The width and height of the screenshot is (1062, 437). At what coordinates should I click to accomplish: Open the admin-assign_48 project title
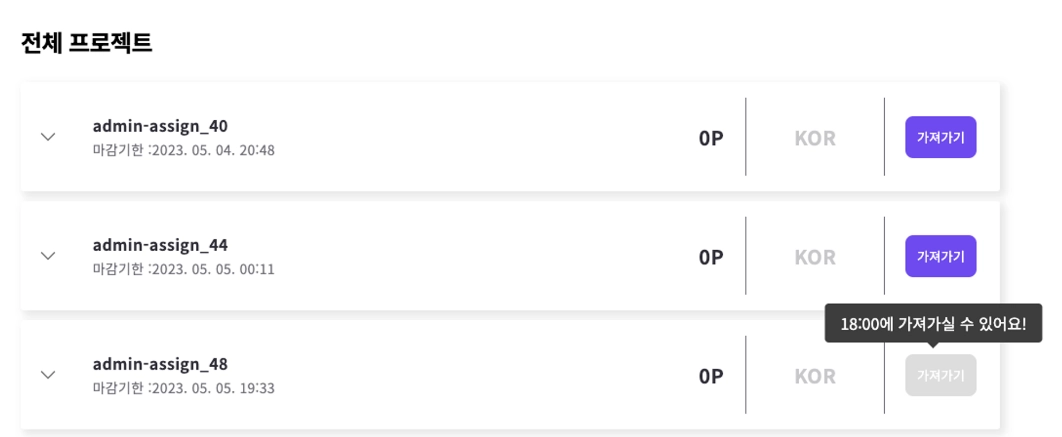[160, 365]
